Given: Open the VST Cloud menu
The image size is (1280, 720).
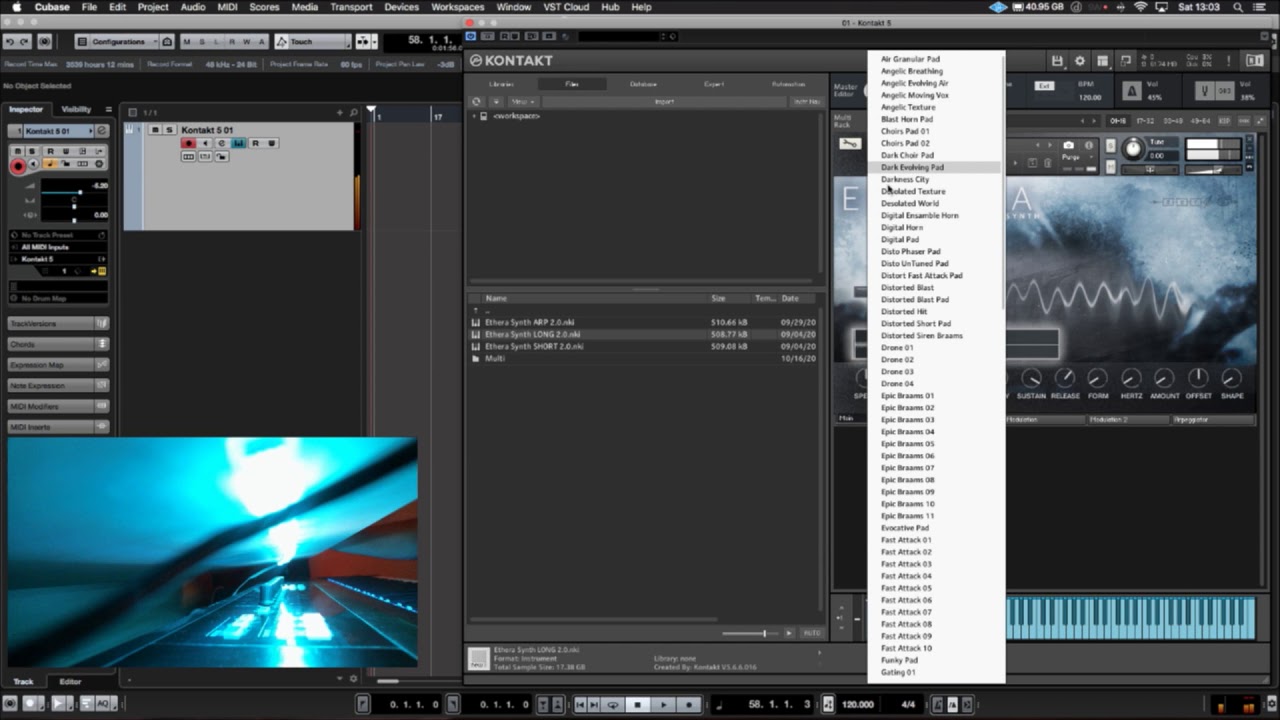Looking at the screenshot, I should point(566,7).
